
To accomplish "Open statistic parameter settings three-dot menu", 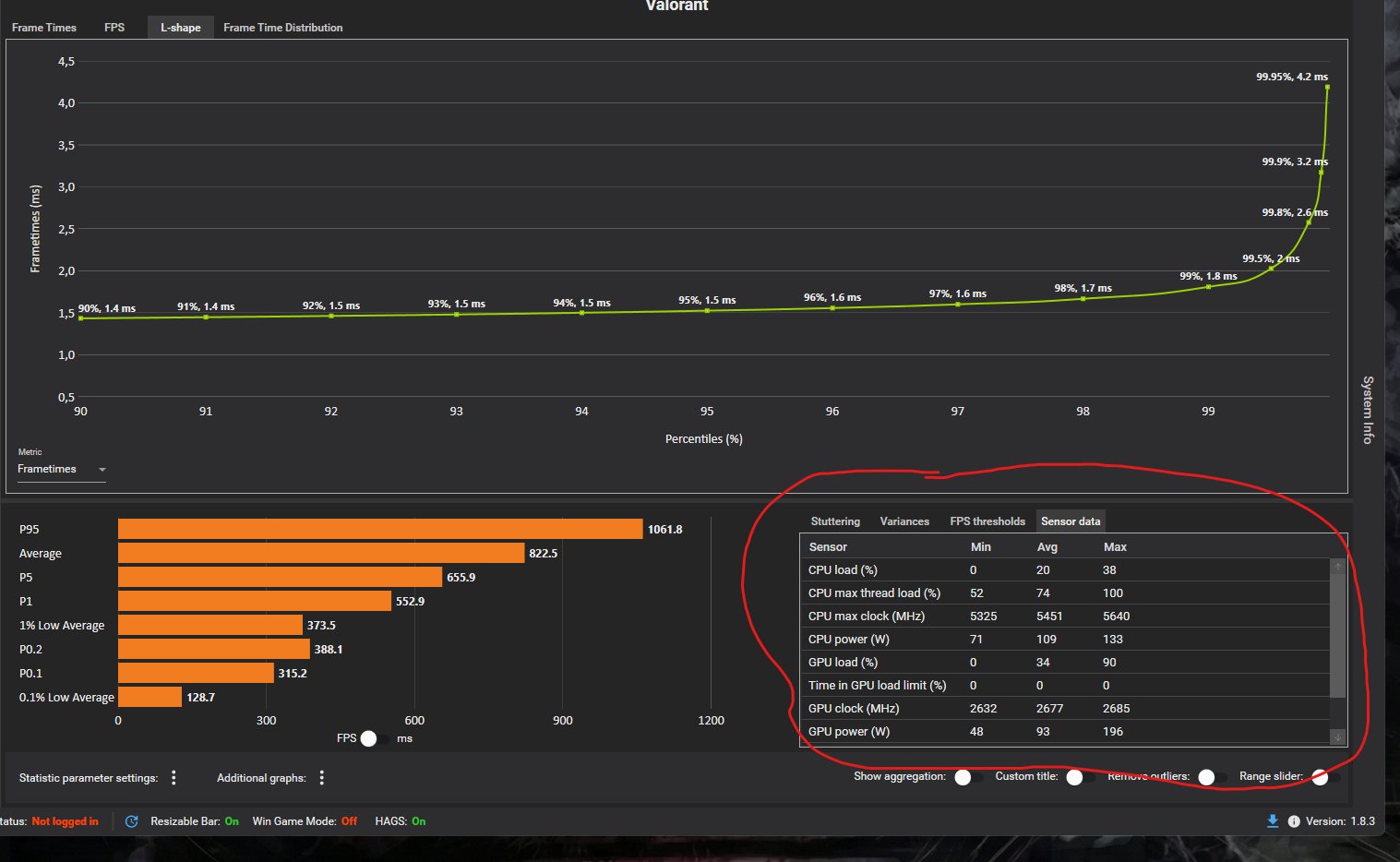I will tap(174, 778).
